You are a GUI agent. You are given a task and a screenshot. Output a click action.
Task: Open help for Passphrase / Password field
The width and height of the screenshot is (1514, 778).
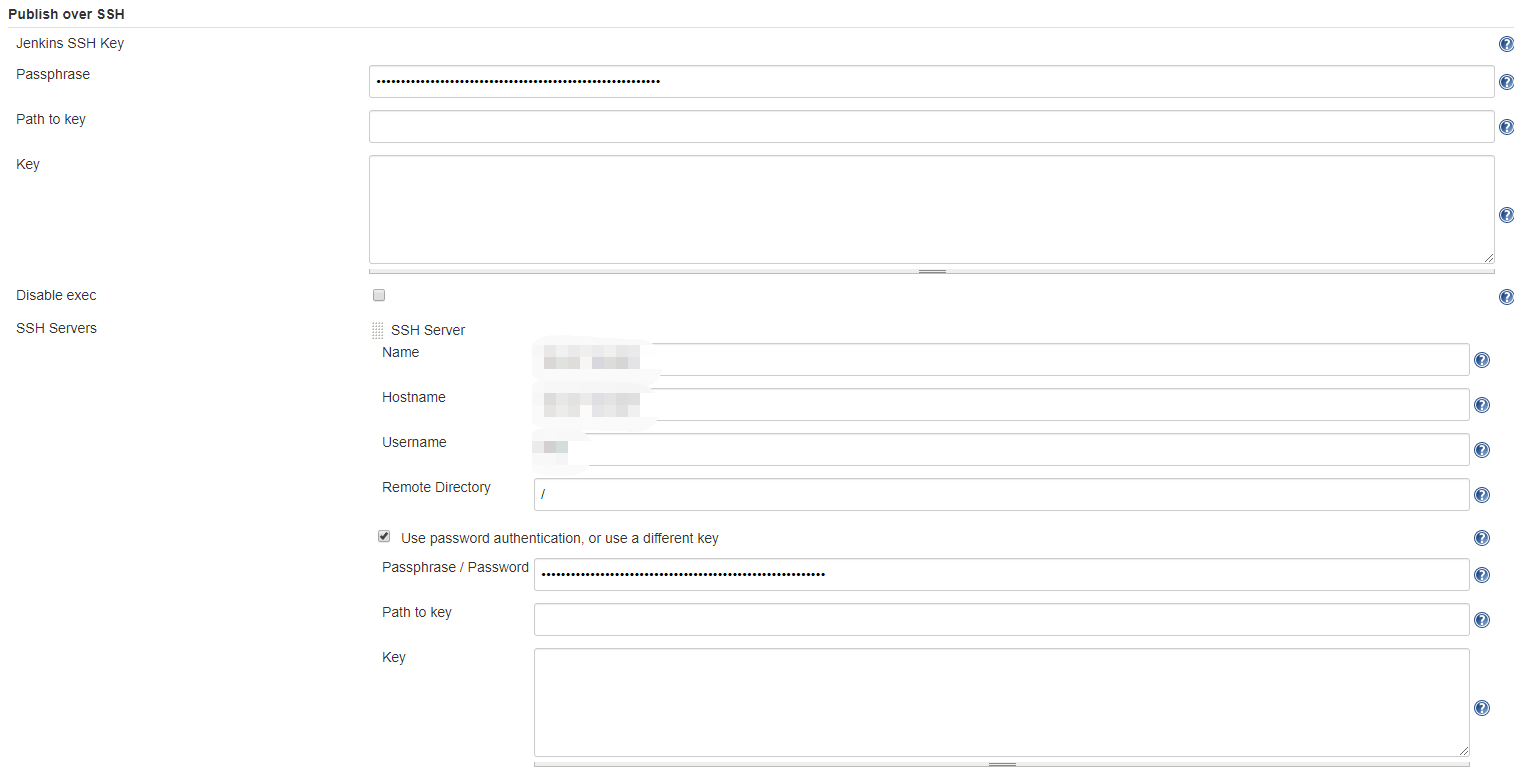[1482, 574]
